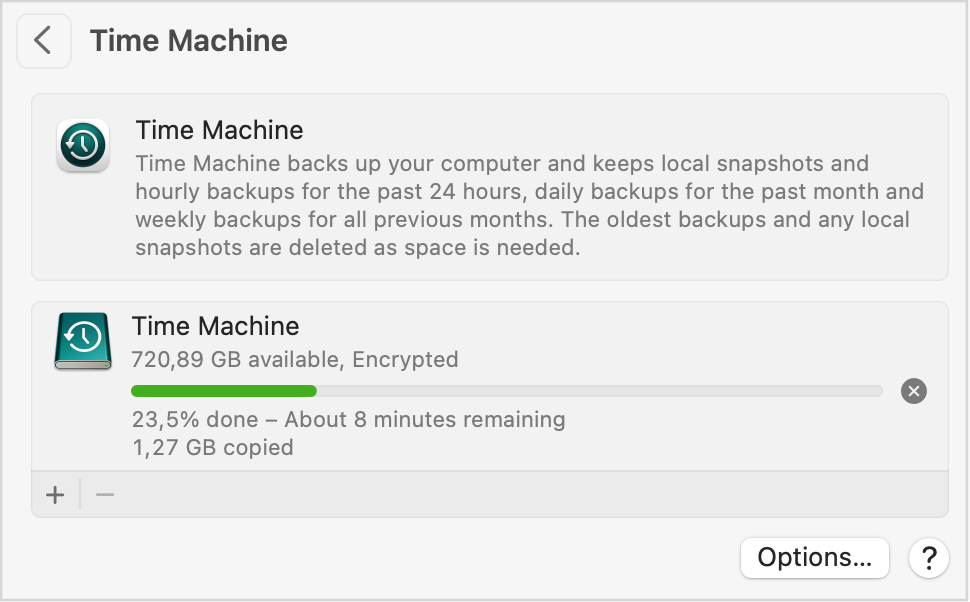Image resolution: width=970 pixels, height=602 pixels.
Task: Remove selected disk with minus button
Action: (105, 494)
